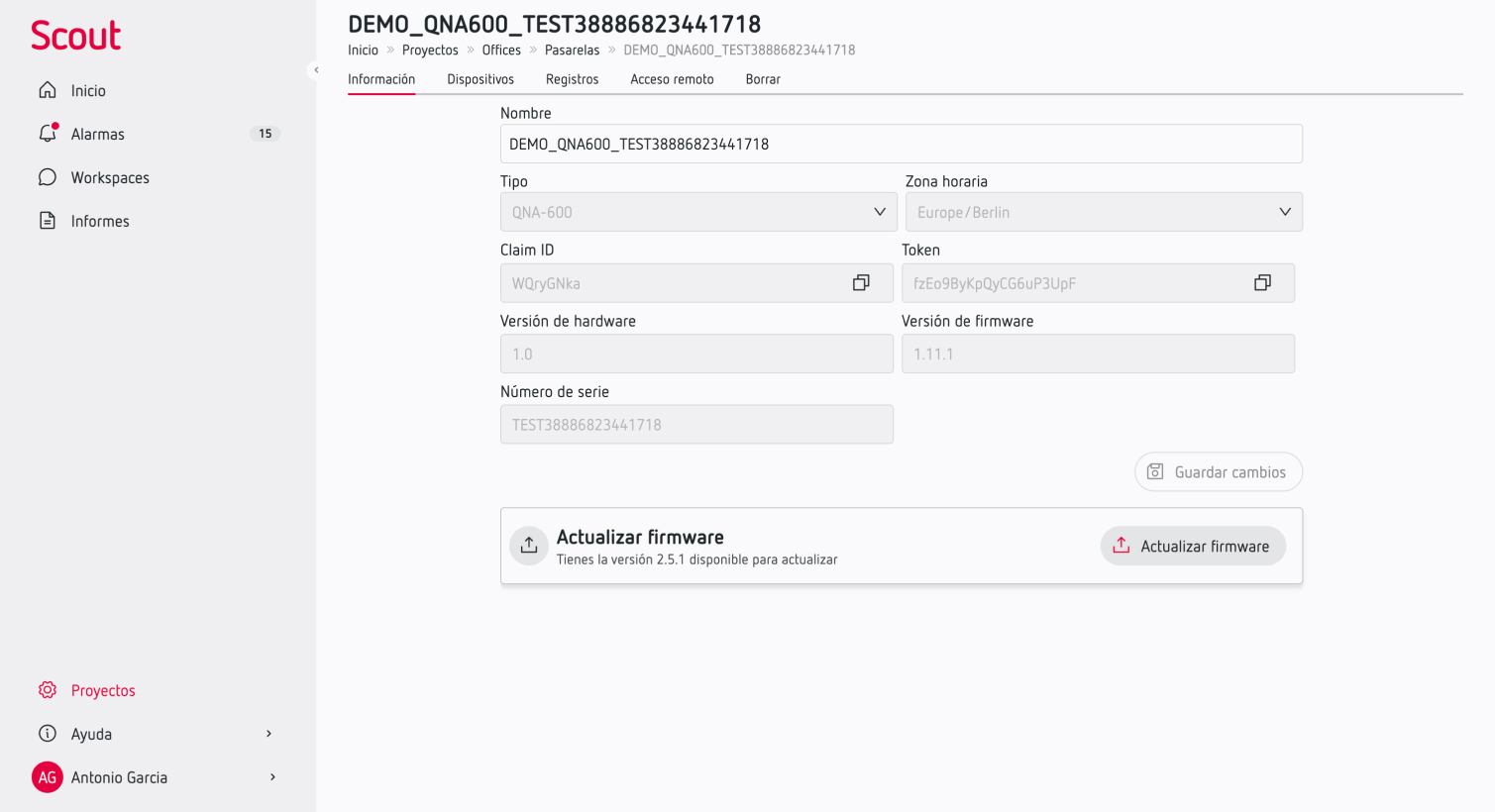1495x812 pixels.
Task: Open the Tipo QNA-600 dropdown
Action: point(698,212)
